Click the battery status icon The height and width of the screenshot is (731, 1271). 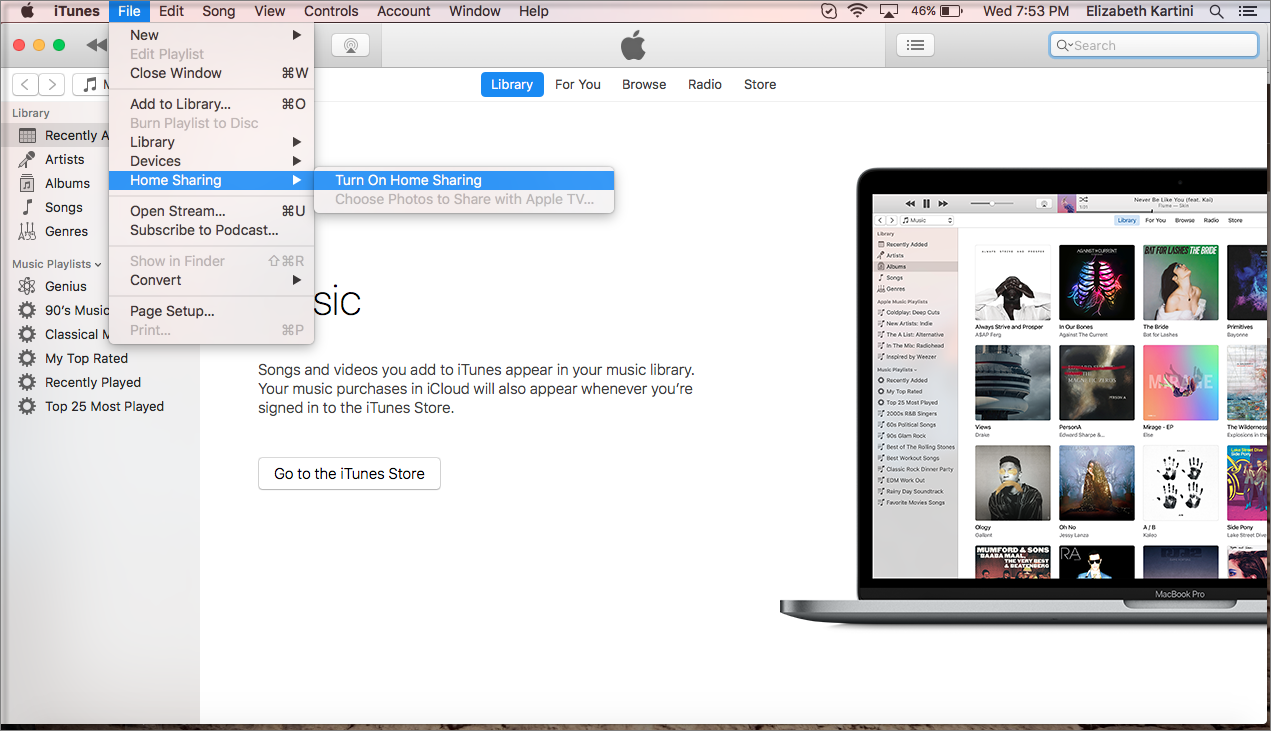951,11
